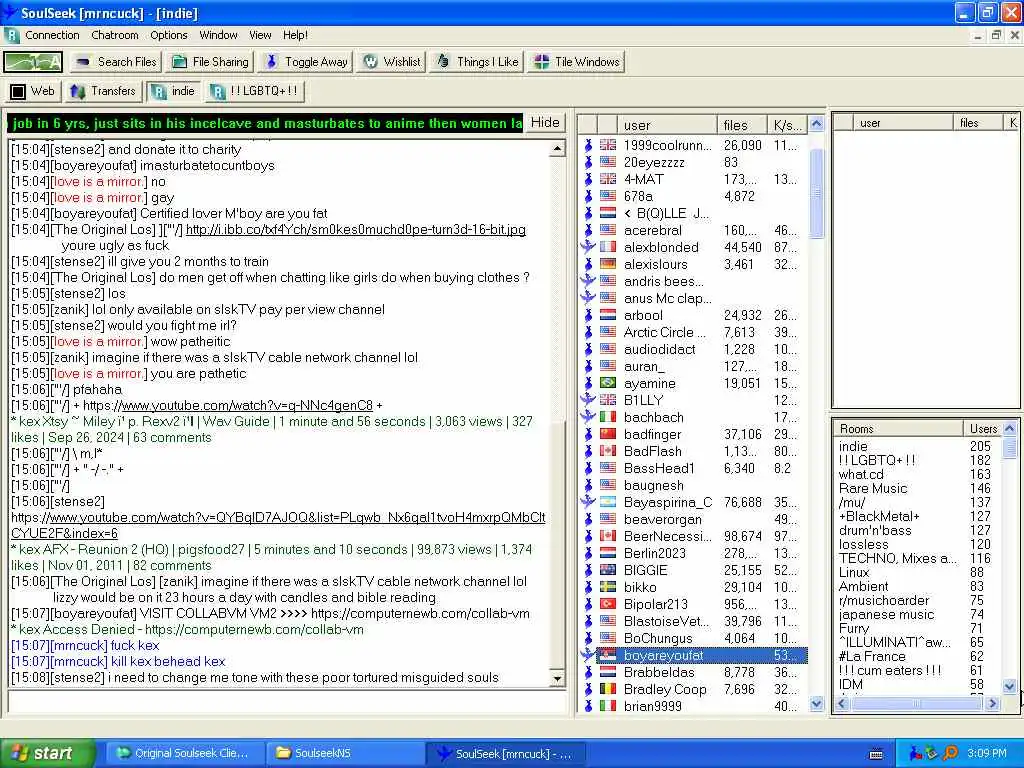
Task: Sort Rooms list by Users column
Action: pyautogui.click(x=982, y=428)
